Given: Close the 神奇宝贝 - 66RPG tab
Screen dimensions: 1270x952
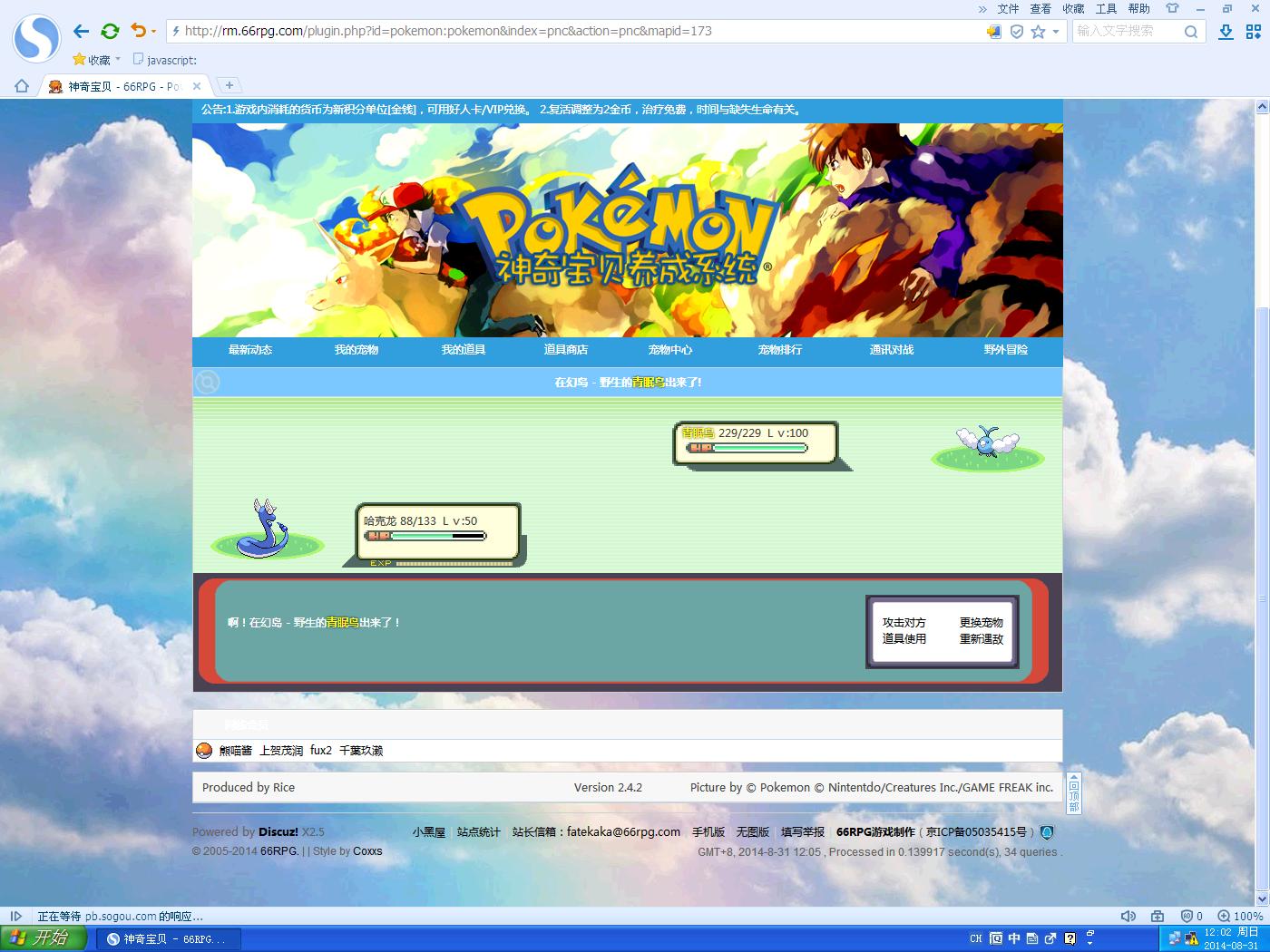Looking at the screenshot, I should [x=197, y=86].
